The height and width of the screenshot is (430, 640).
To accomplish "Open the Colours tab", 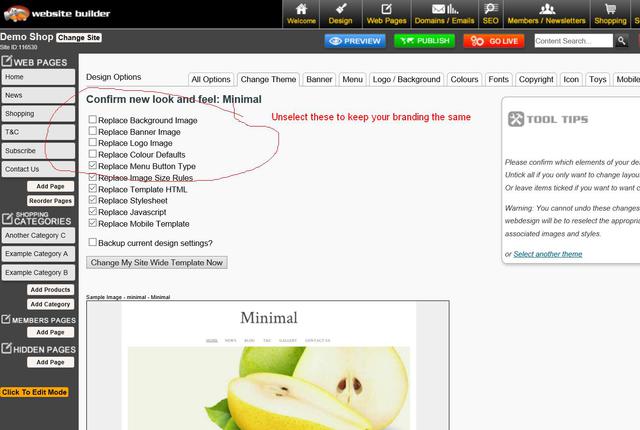I will click(464, 79).
